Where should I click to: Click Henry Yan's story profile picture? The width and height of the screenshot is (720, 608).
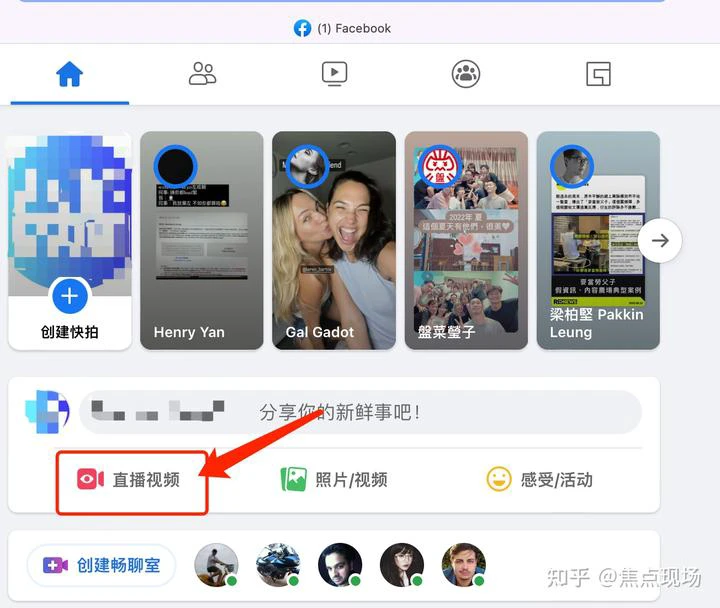pyautogui.click(x=176, y=167)
